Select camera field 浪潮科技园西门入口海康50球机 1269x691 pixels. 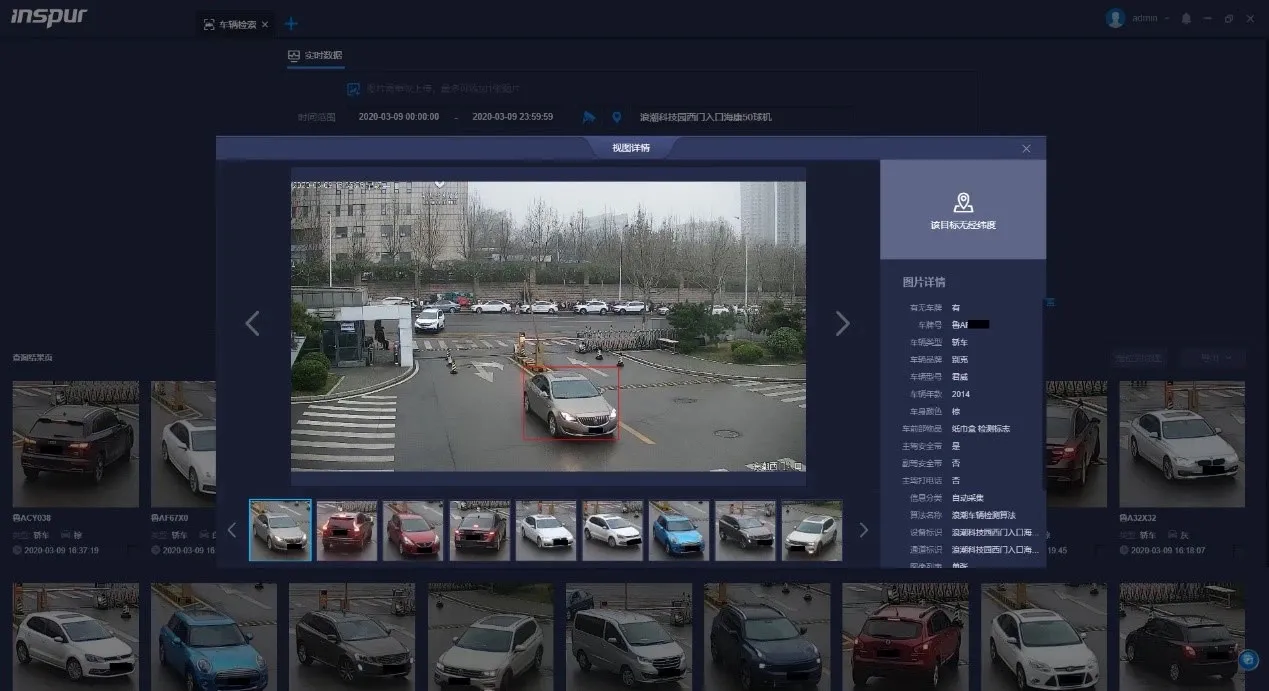[x=706, y=117]
